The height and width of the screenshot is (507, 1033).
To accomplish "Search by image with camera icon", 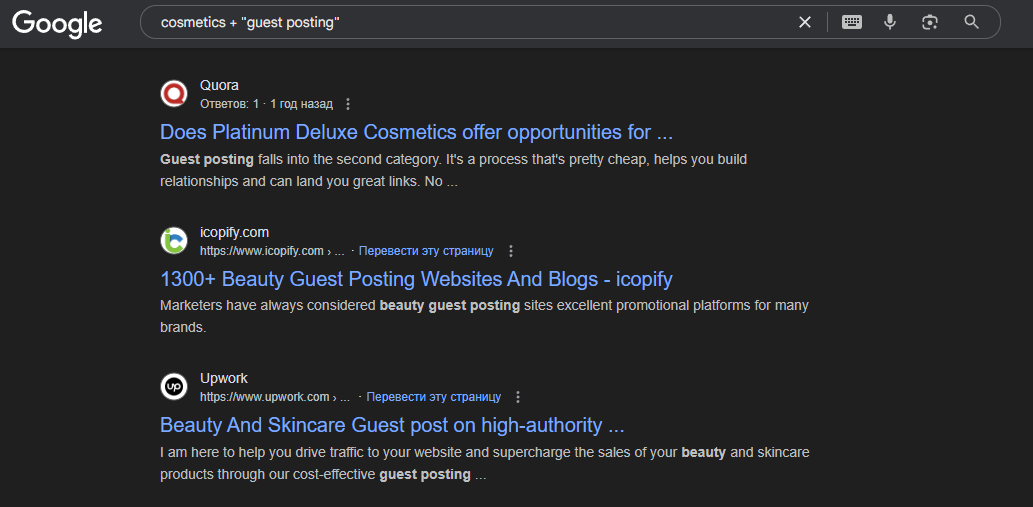I will [929, 22].
